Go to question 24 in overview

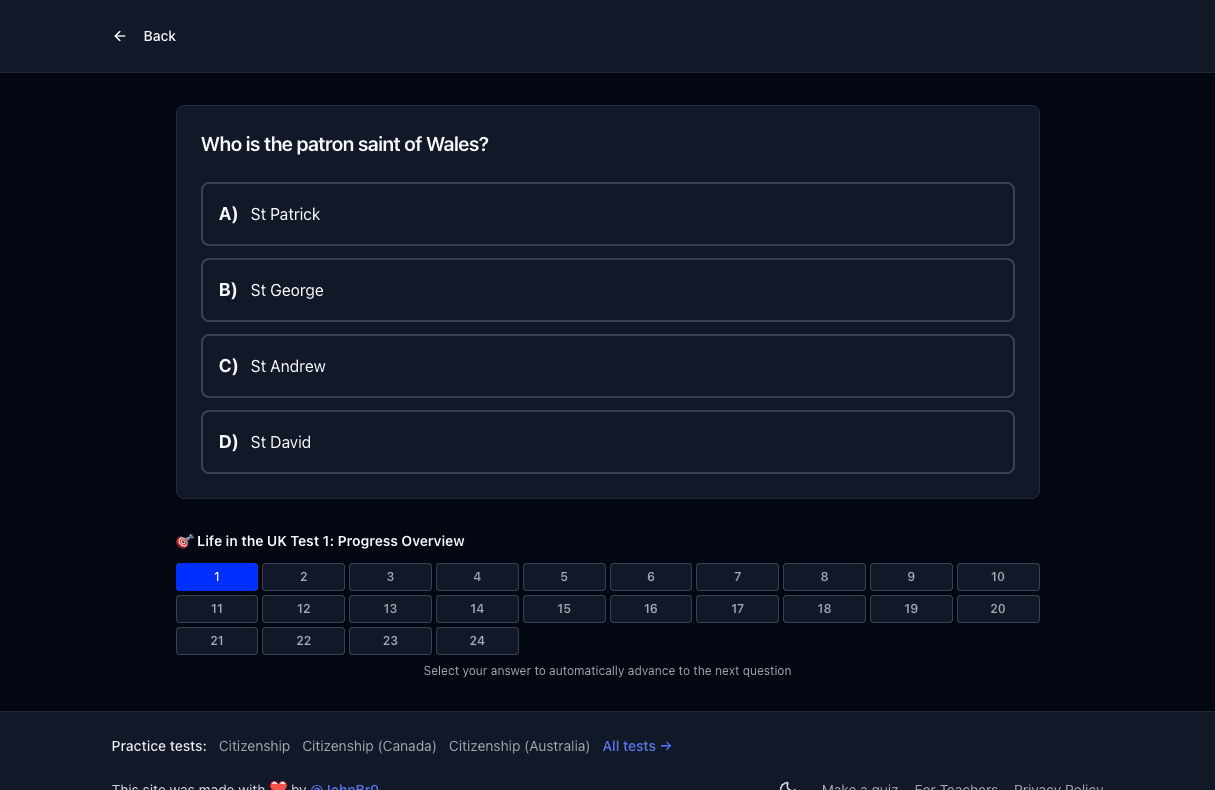click(x=477, y=641)
